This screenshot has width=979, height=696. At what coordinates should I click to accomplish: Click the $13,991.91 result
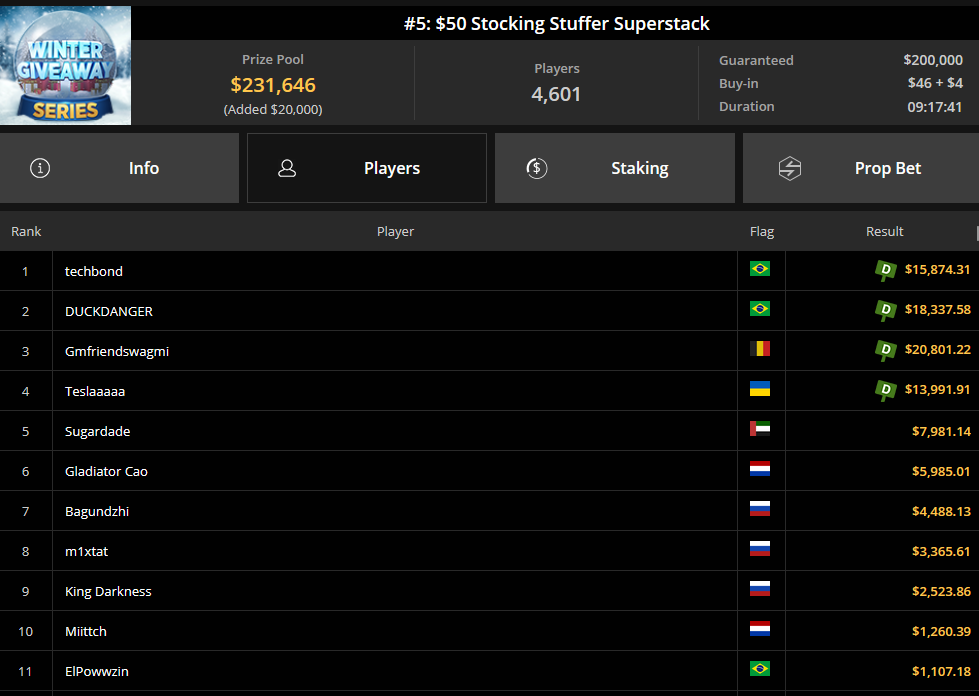click(938, 390)
